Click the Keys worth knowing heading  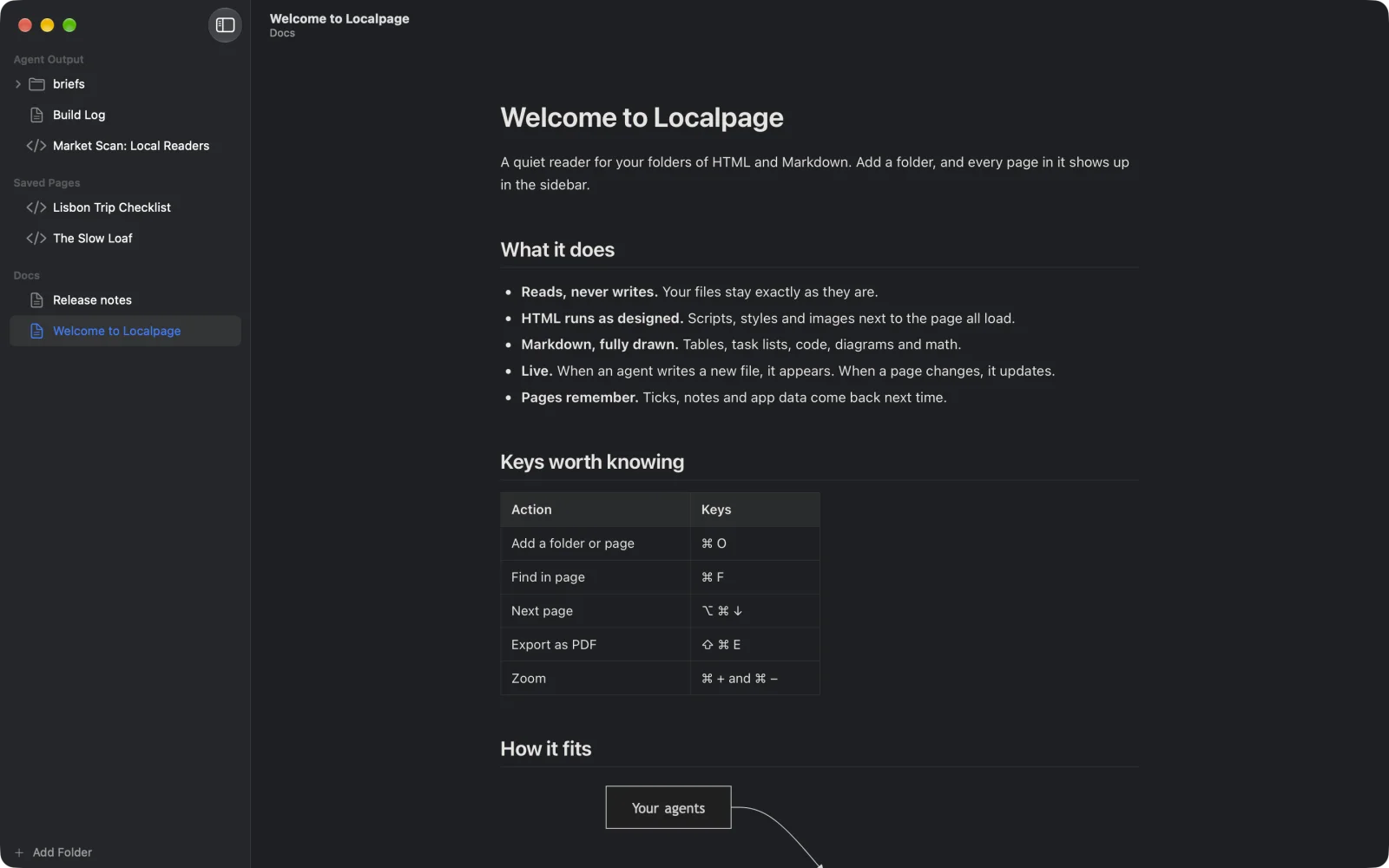(592, 462)
